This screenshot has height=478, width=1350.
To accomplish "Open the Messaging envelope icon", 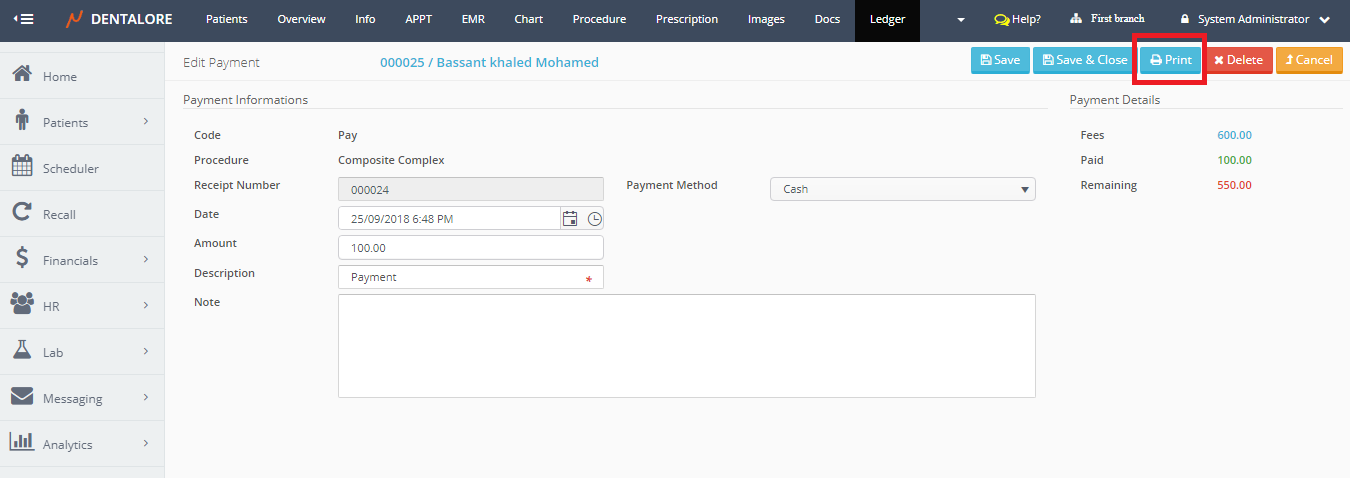I will [x=22, y=398].
